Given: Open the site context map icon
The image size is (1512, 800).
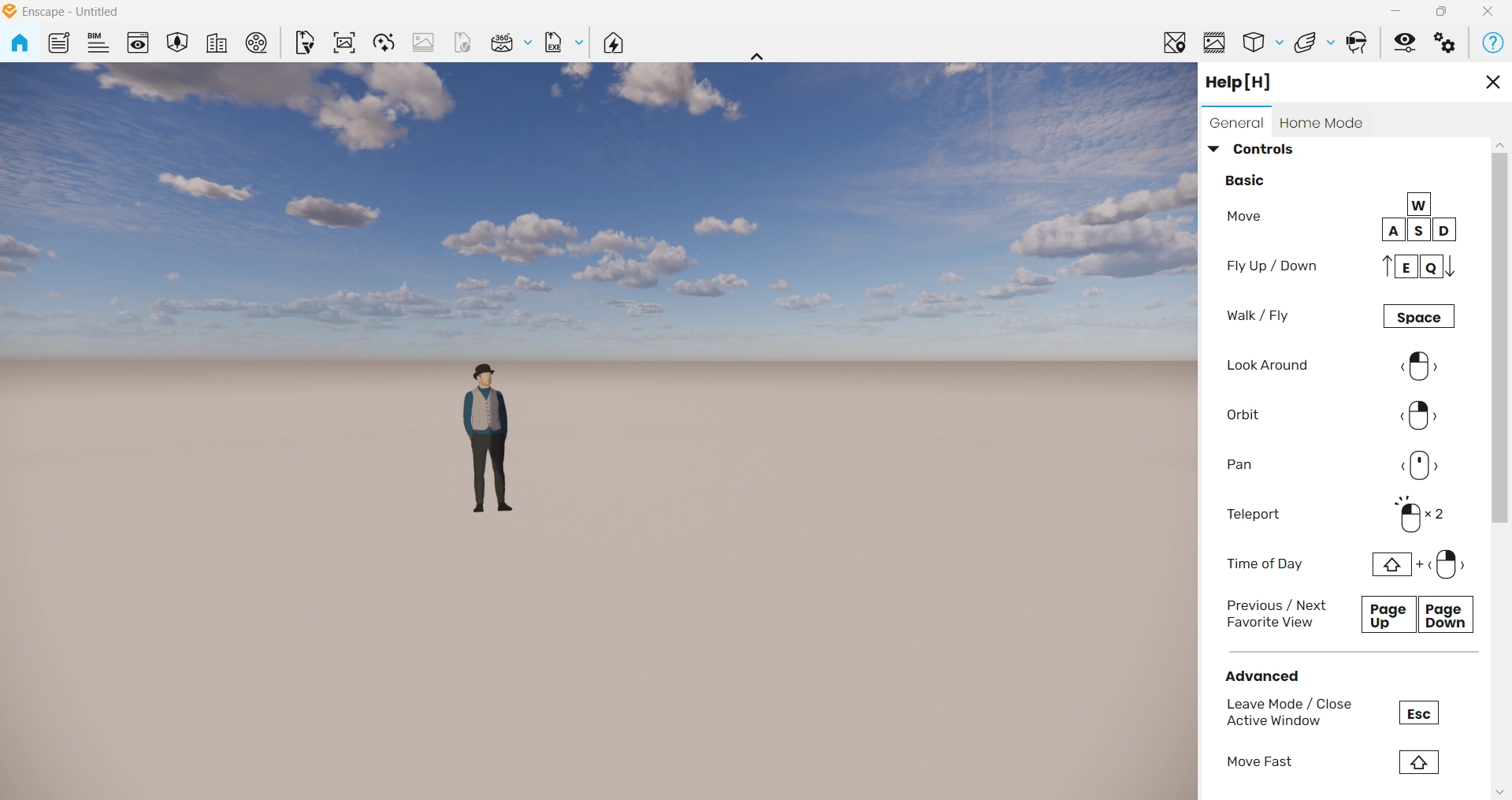Looking at the screenshot, I should tap(177, 43).
